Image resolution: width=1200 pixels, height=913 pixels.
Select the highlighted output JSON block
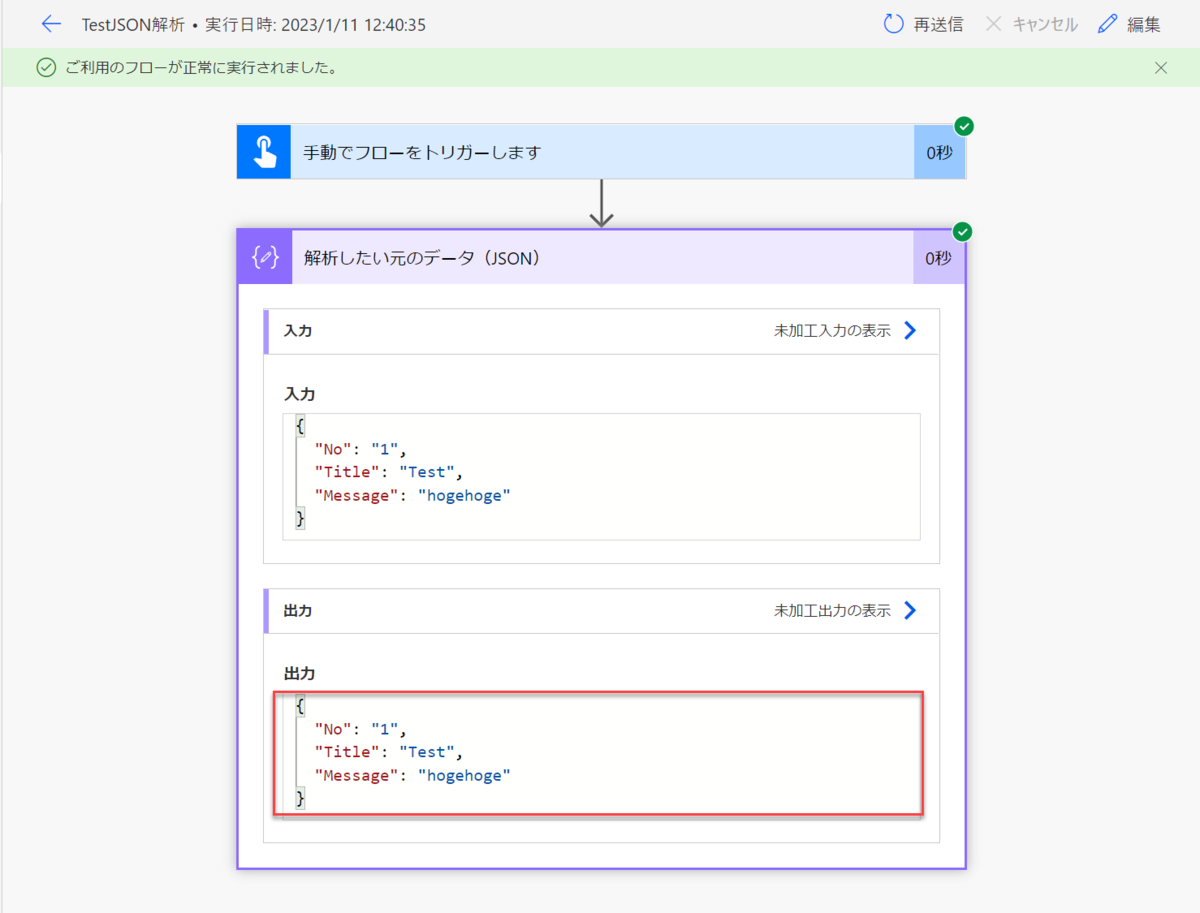coord(598,755)
